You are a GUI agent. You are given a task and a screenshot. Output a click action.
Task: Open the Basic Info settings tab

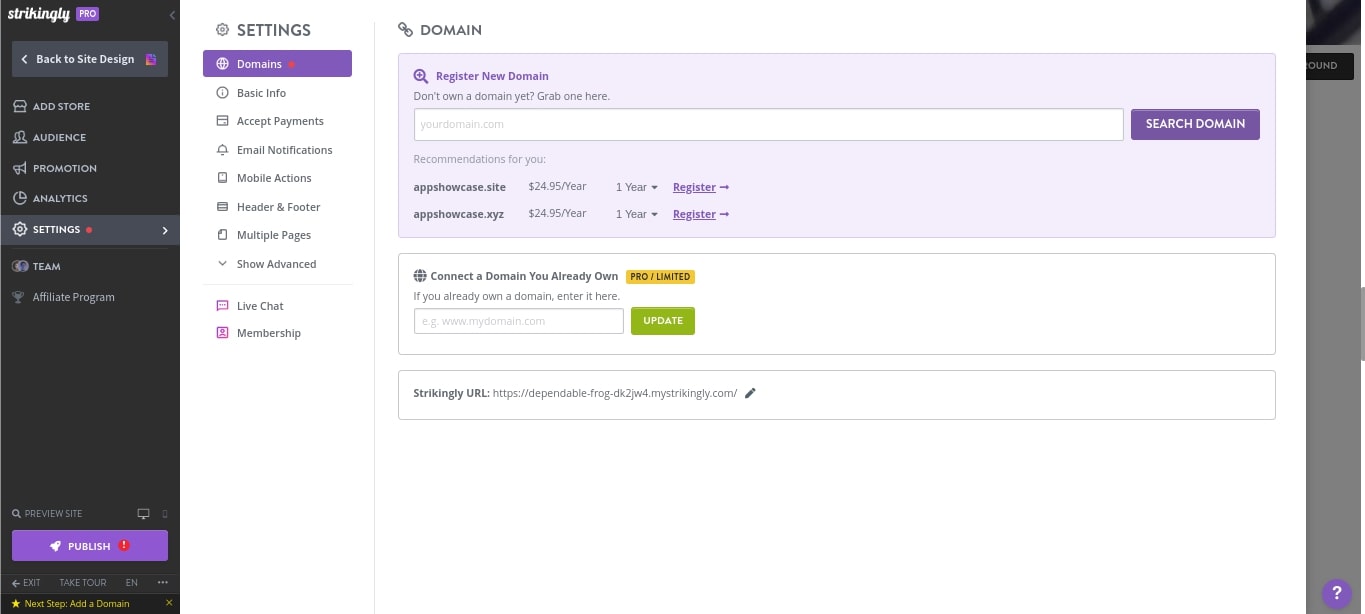261,93
